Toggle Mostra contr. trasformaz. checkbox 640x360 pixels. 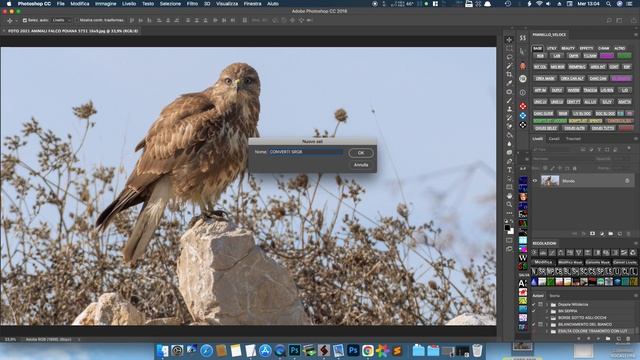pyautogui.click(x=77, y=20)
